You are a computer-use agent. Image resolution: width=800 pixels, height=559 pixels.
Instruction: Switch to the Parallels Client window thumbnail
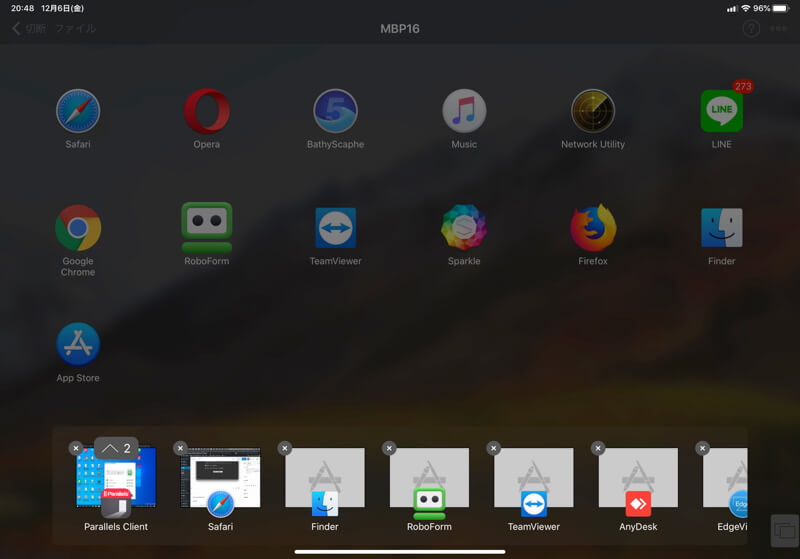(x=116, y=478)
